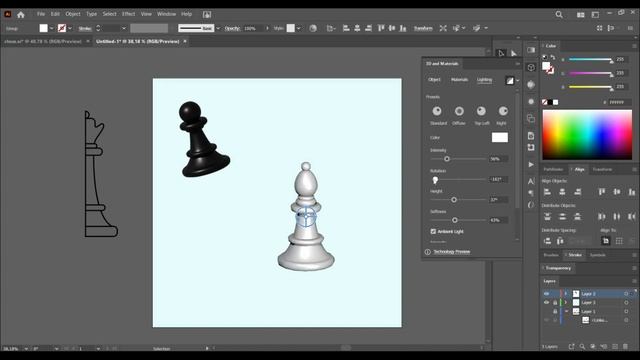The height and width of the screenshot is (360, 640).
Task: Click horizontal distribute left icon
Action: pyautogui.click(x=602, y=217)
